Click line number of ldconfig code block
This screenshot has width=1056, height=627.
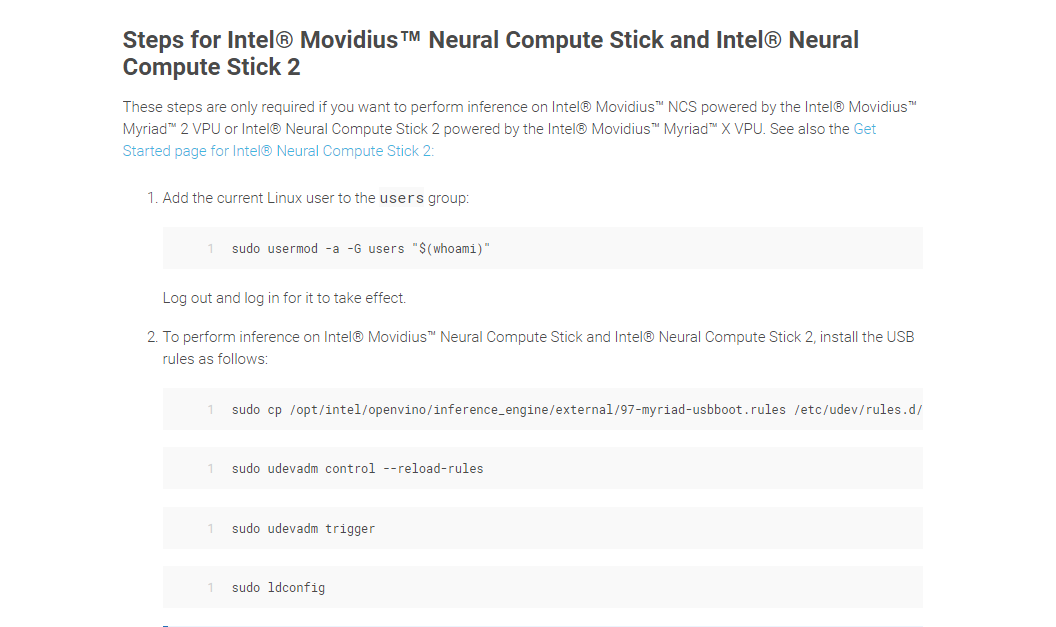point(211,588)
